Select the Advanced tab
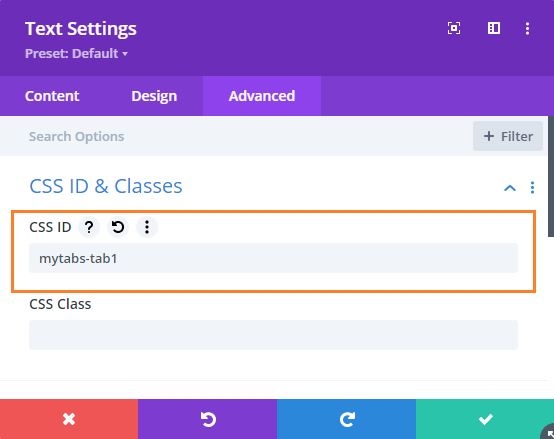Image resolution: width=554 pixels, height=439 pixels. [262, 96]
